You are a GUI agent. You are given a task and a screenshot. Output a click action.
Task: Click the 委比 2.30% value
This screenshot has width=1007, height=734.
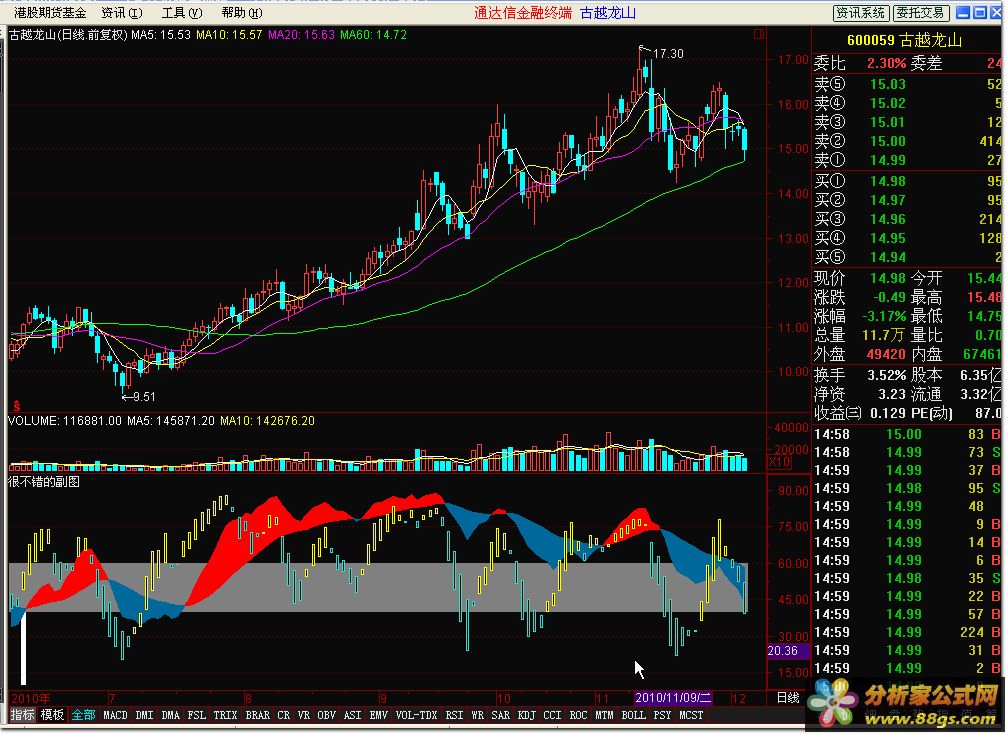tap(886, 64)
